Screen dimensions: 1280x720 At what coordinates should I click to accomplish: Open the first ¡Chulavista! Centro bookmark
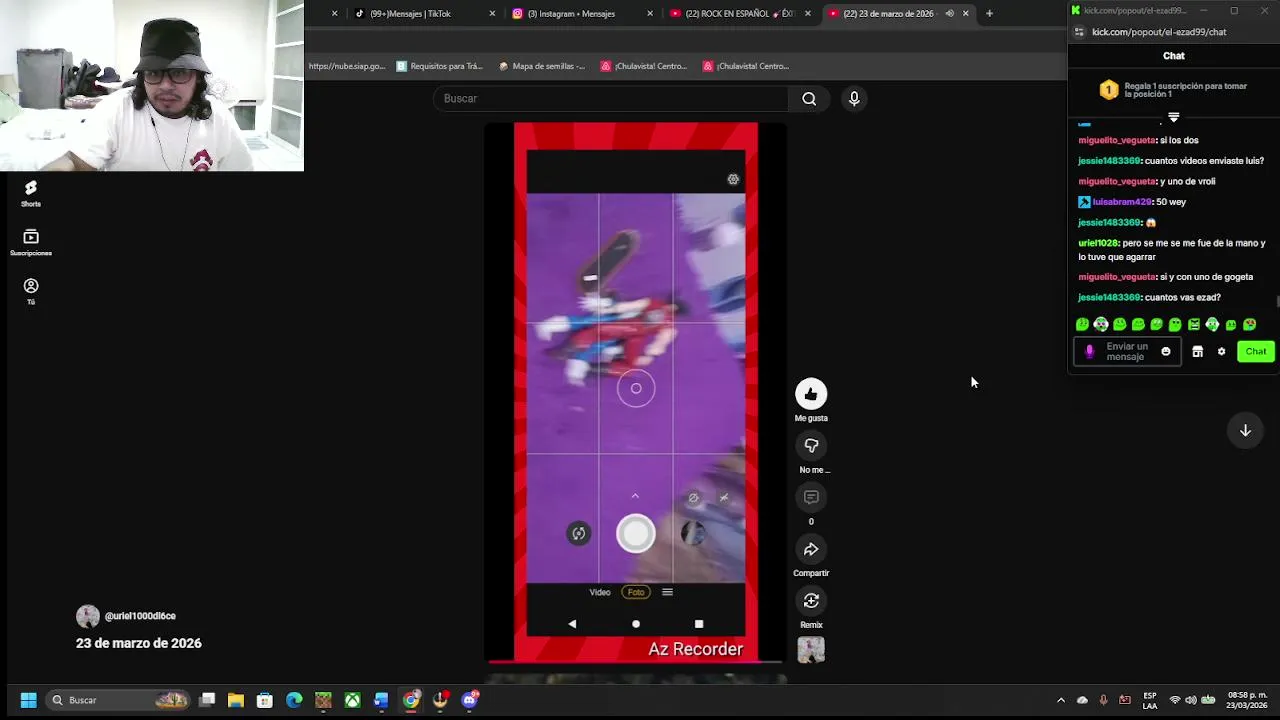pyautogui.click(x=644, y=66)
